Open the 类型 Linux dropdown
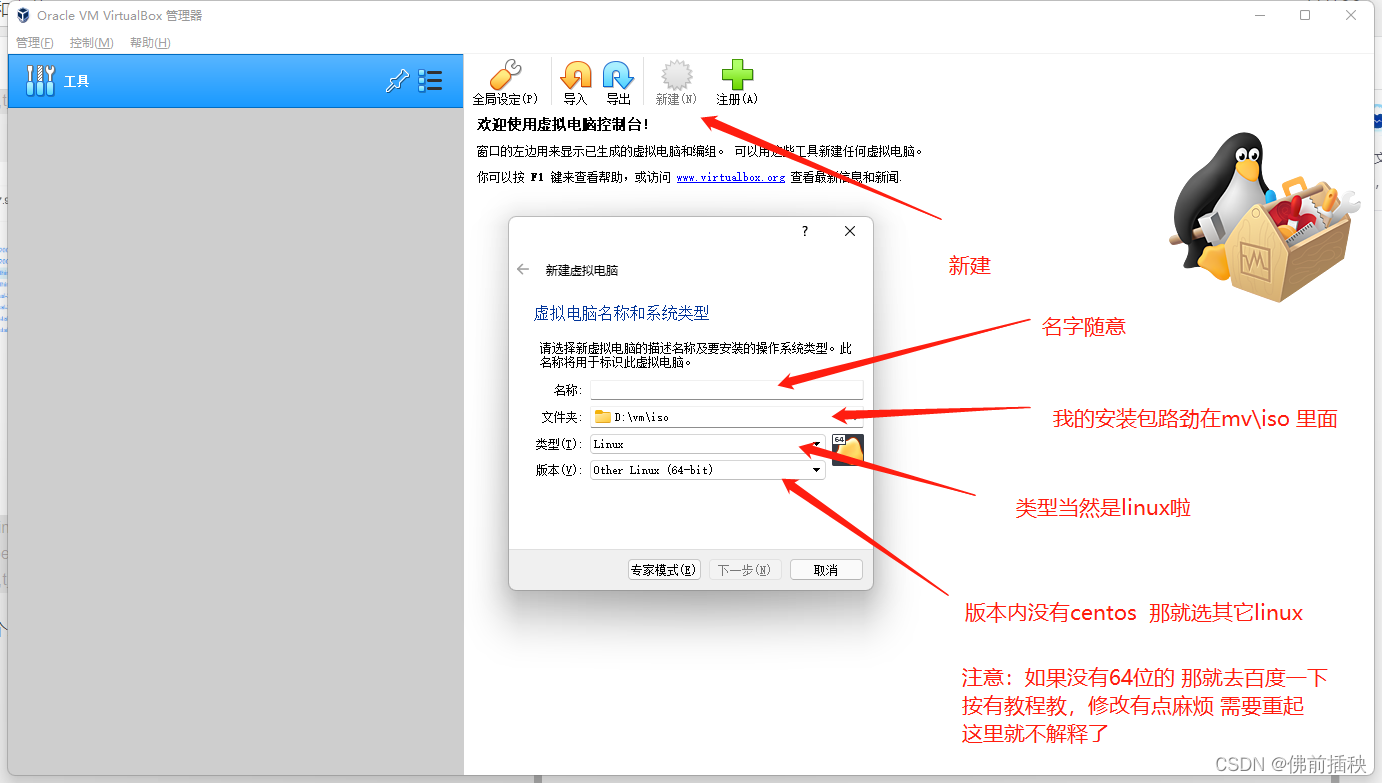The width and height of the screenshot is (1382, 783). (708, 444)
